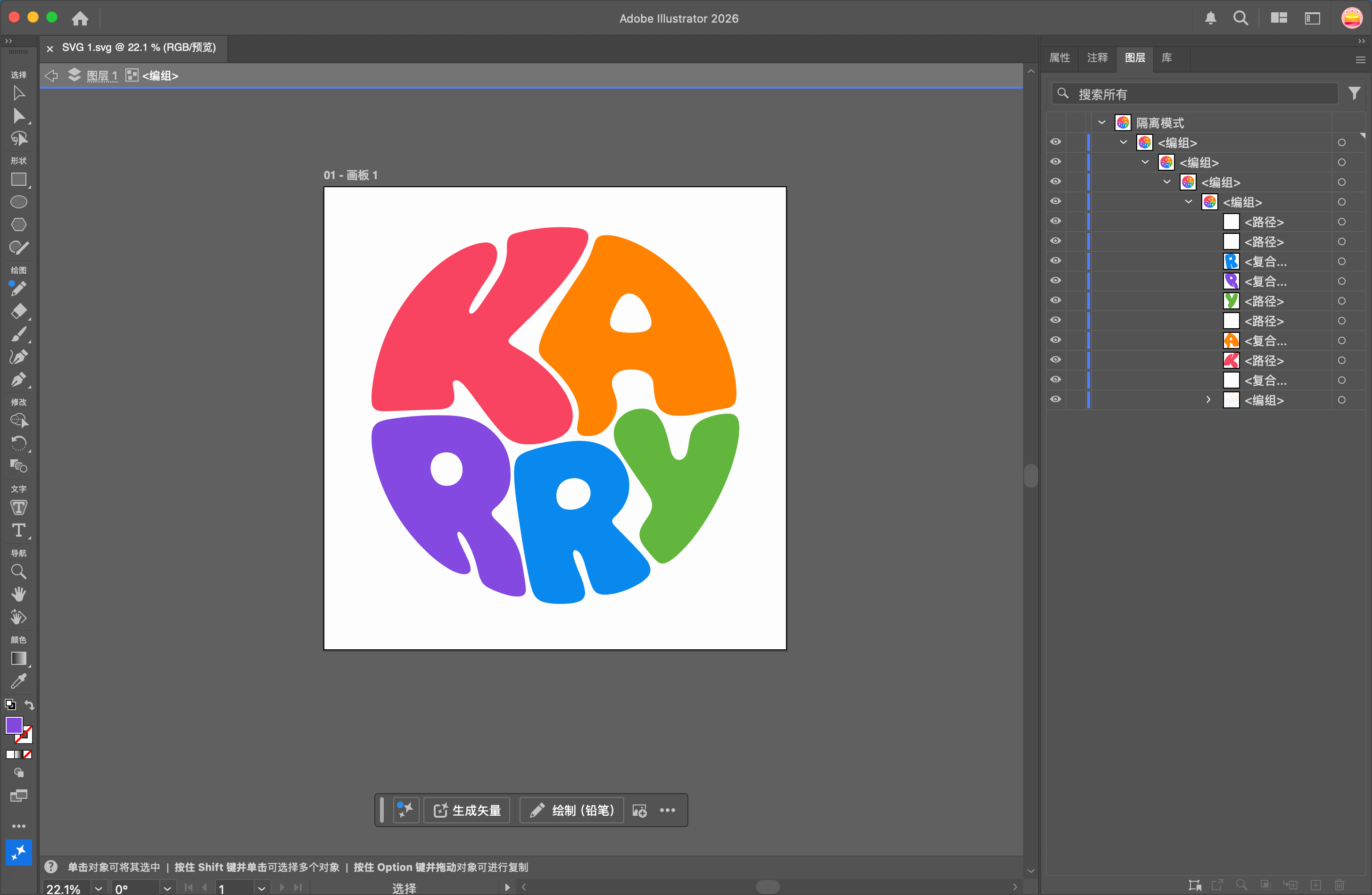
Task: Switch to the 注释 tab
Action: [x=1097, y=58]
